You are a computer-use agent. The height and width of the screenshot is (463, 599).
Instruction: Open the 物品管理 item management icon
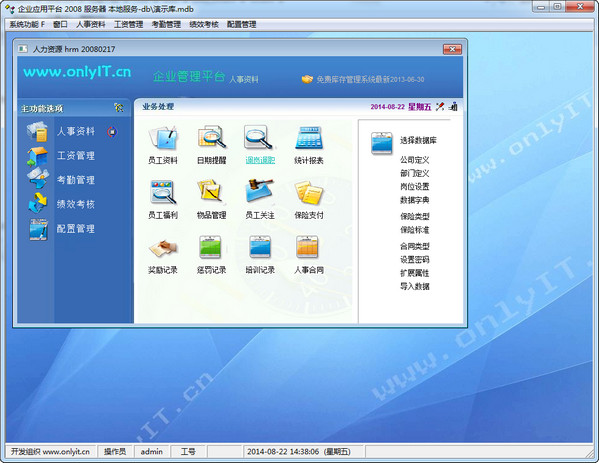(212, 191)
